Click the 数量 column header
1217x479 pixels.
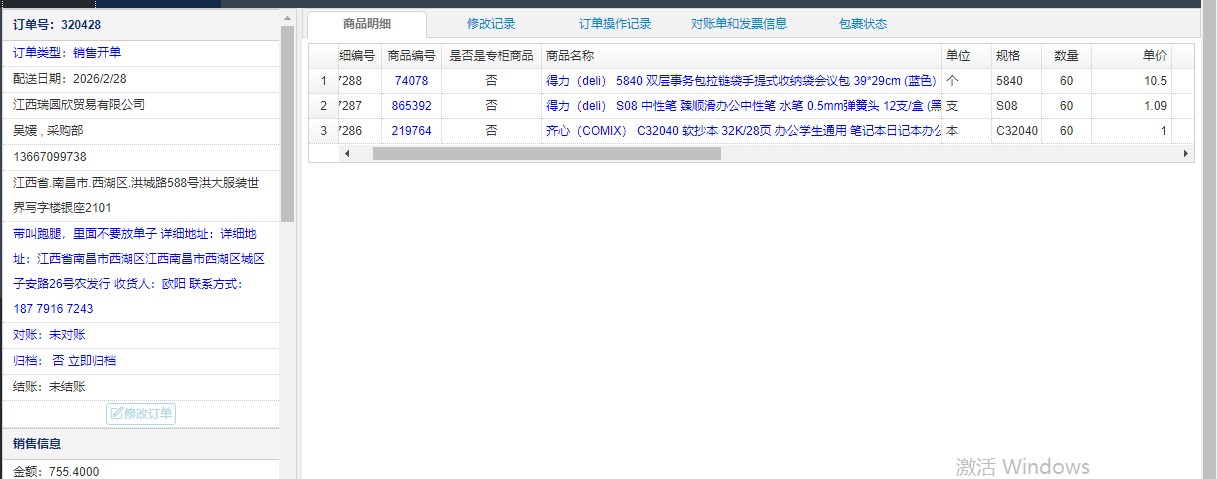(x=1066, y=56)
